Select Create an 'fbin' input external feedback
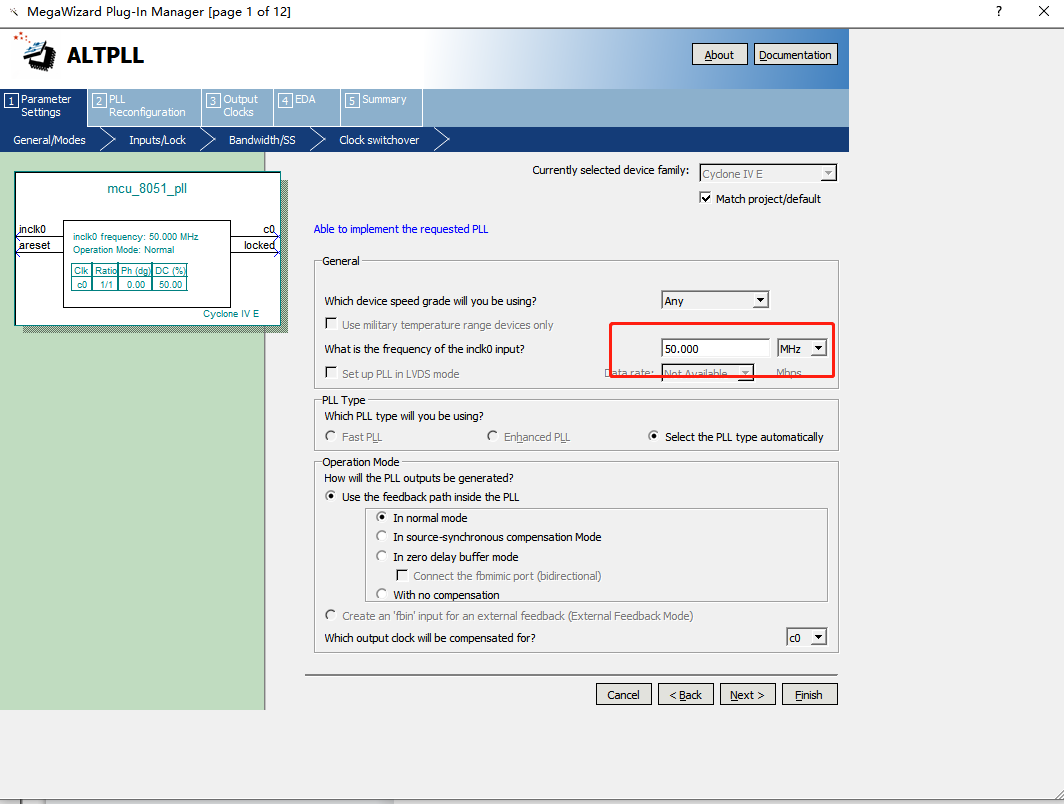The image size is (1064, 804). (x=330, y=615)
